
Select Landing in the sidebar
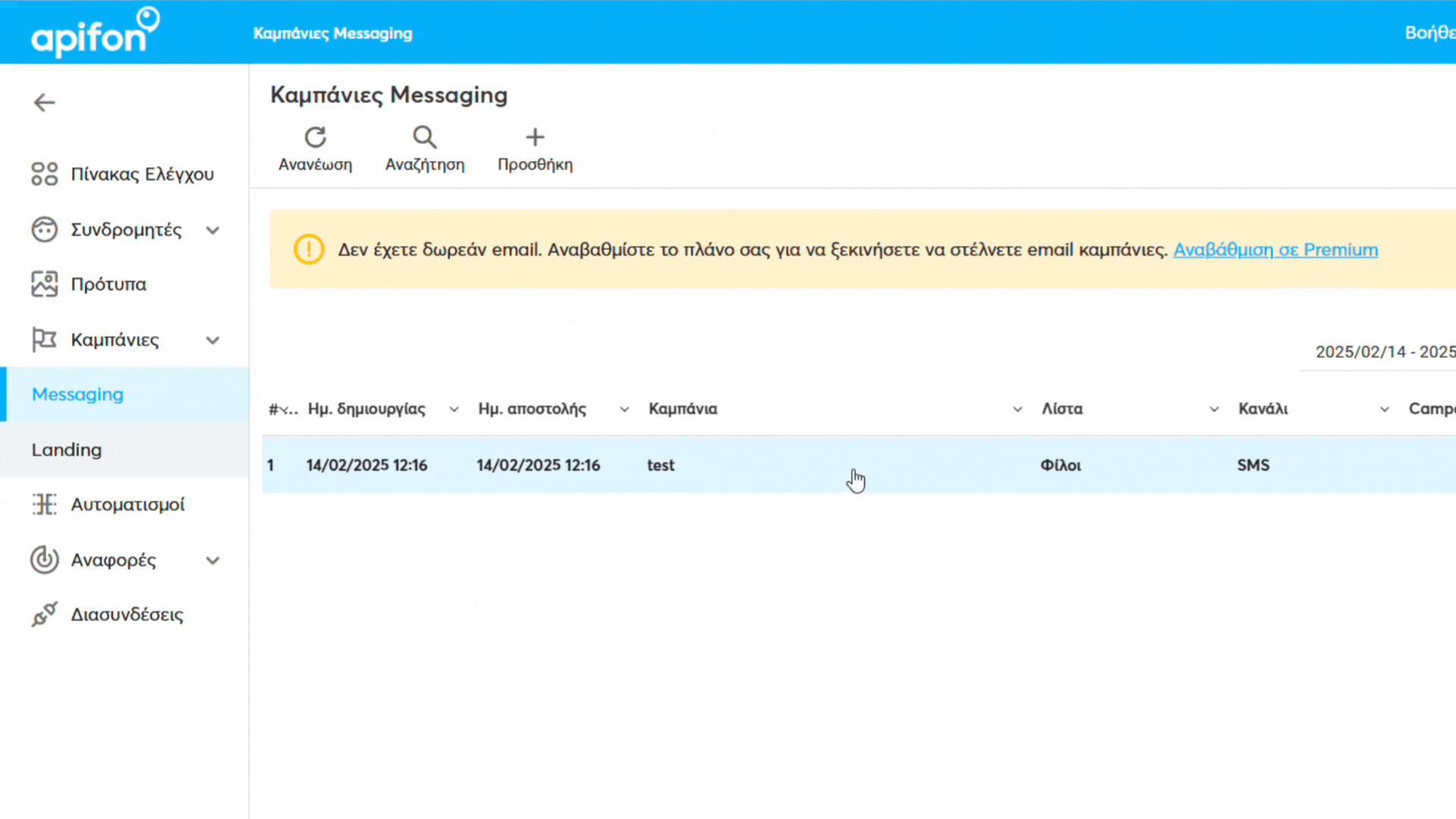click(x=67, y=450)
